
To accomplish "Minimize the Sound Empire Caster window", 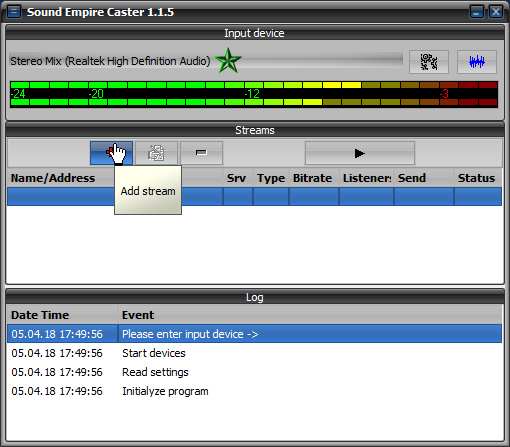I will [477, 12].
